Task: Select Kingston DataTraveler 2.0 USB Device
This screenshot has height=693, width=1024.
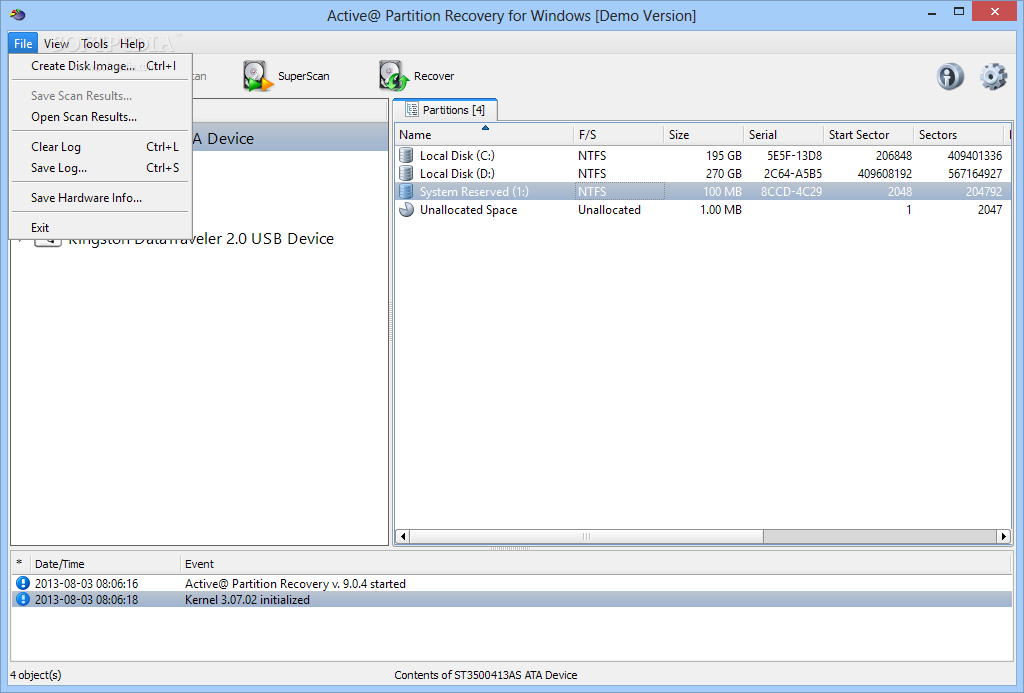Action: pos(200,239)
